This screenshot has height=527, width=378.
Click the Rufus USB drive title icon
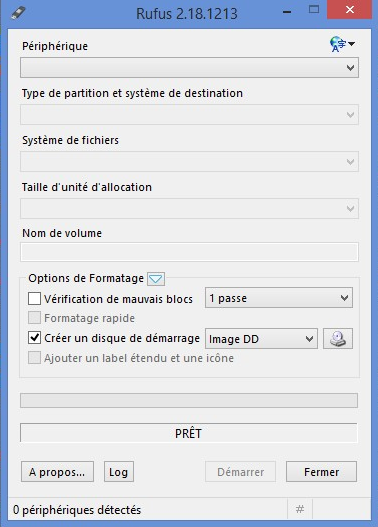(18, 13)
